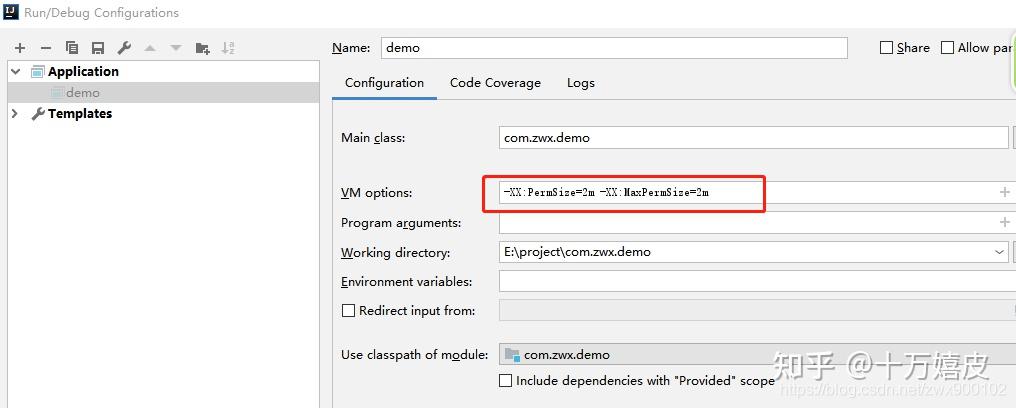Remove the selected configuration
The image size is (1016, 408).
click(46, 48)
